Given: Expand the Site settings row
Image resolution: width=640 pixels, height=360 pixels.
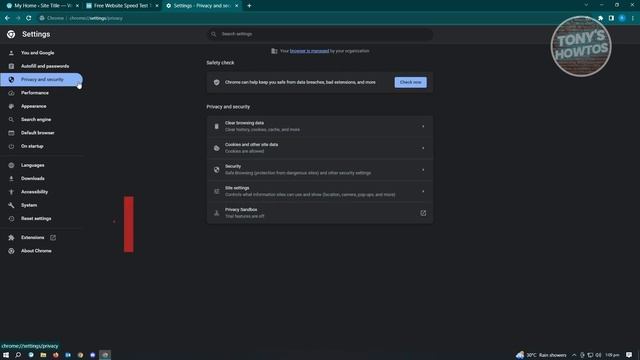Looking at the screenshot, I should coord(320,191).
